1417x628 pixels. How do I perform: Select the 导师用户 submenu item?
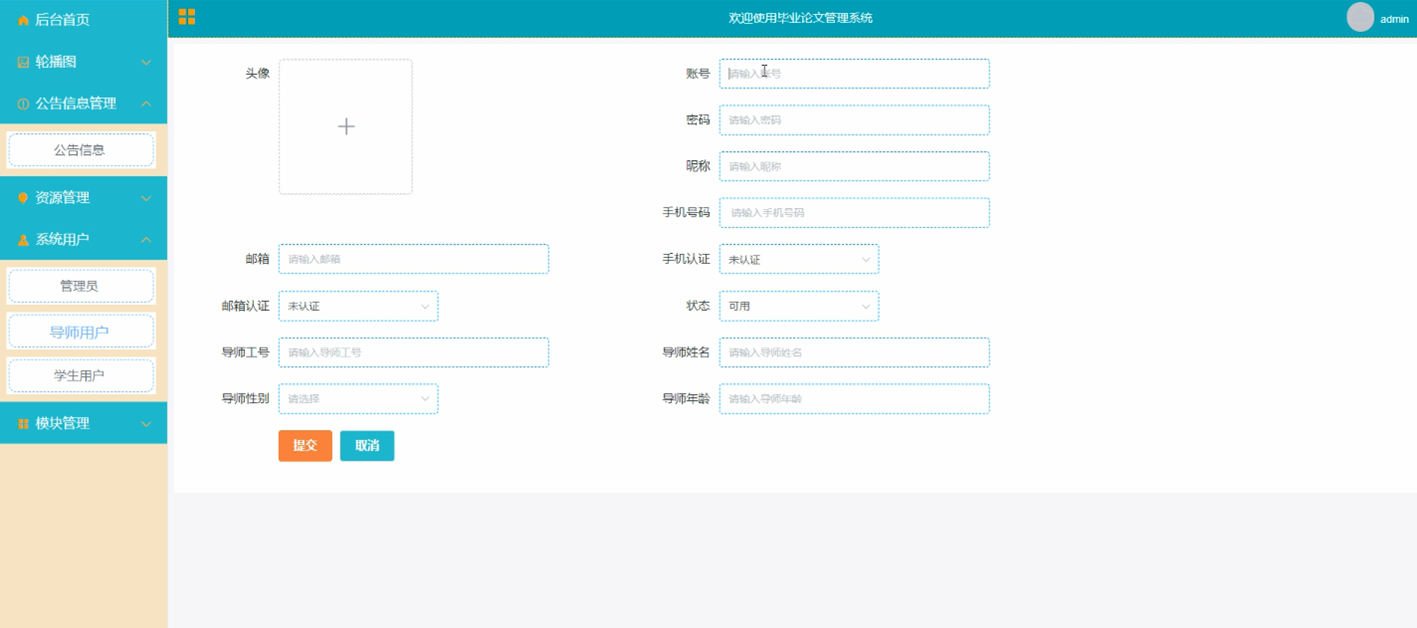click(x=81, y=332)
